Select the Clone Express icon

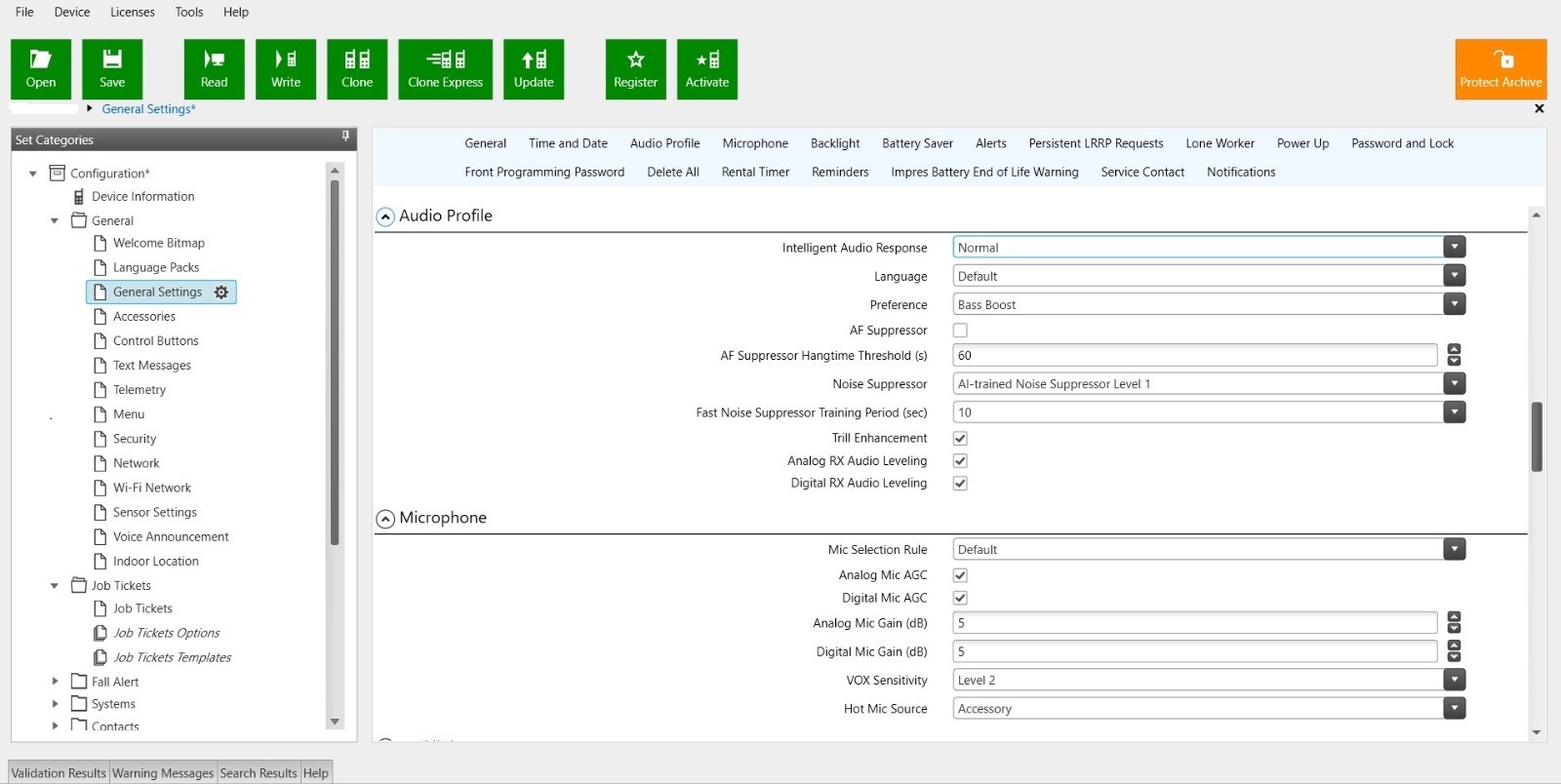[x=445, y=69]
